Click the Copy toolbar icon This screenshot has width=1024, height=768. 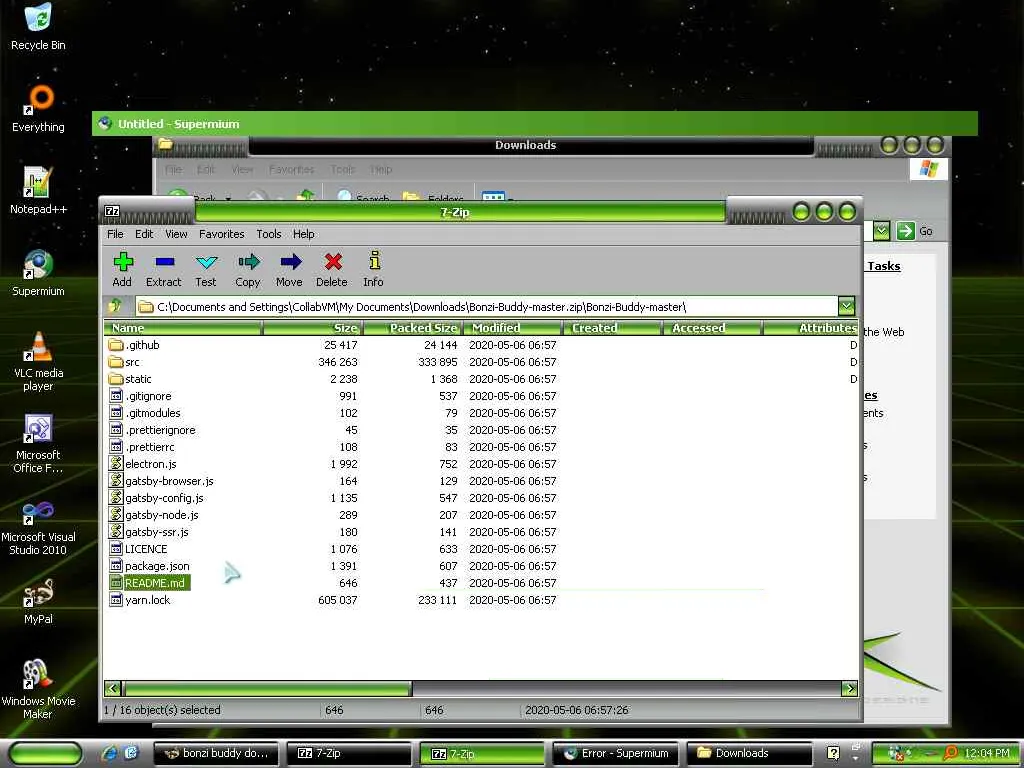tap(248, 262)
